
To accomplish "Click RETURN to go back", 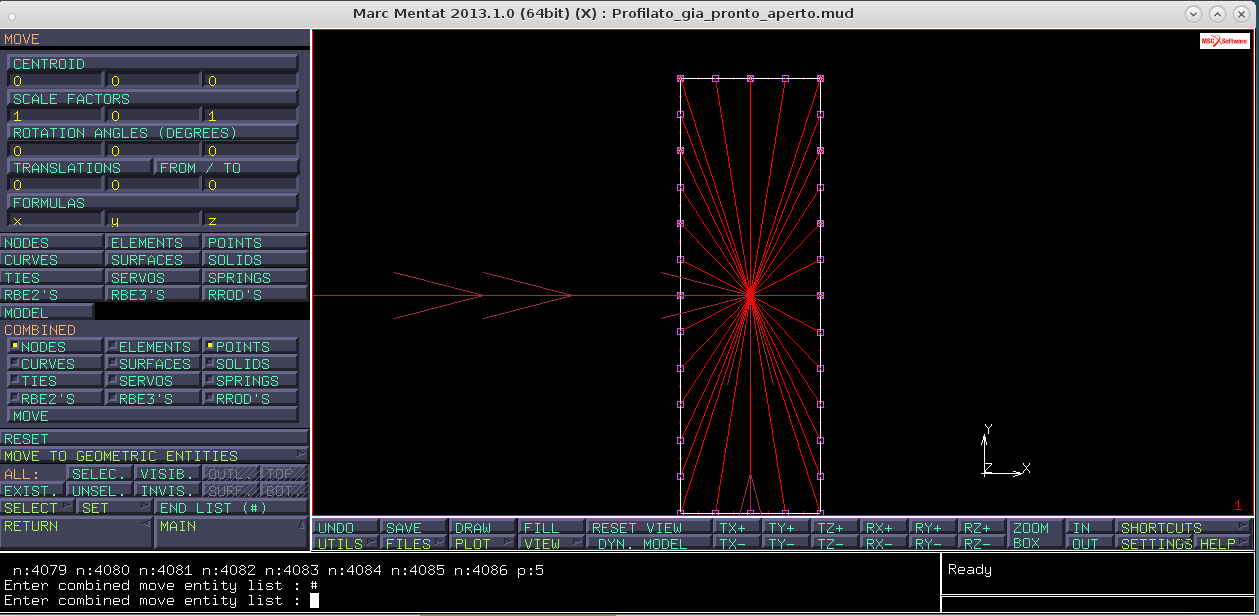I will click(x=76, y=533).
